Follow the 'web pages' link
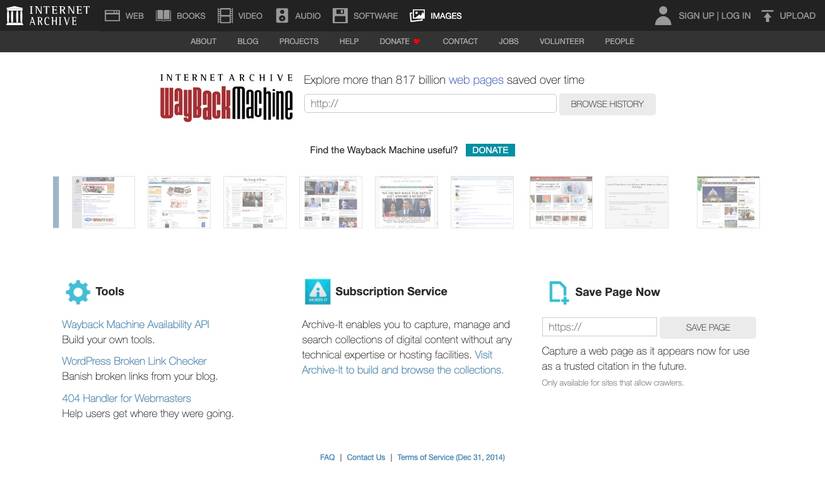The height and width of the screenshot is (482, 825). [476, 80]
